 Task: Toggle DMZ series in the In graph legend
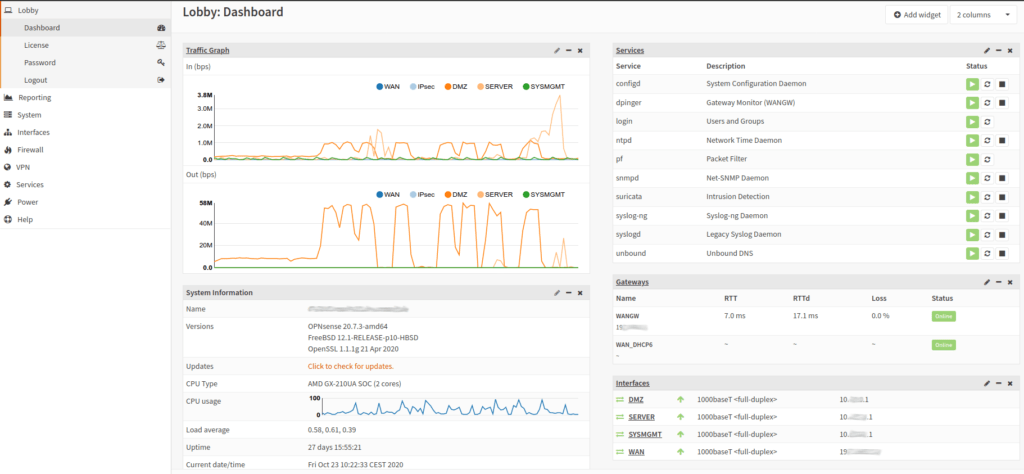tap(456, 86)
